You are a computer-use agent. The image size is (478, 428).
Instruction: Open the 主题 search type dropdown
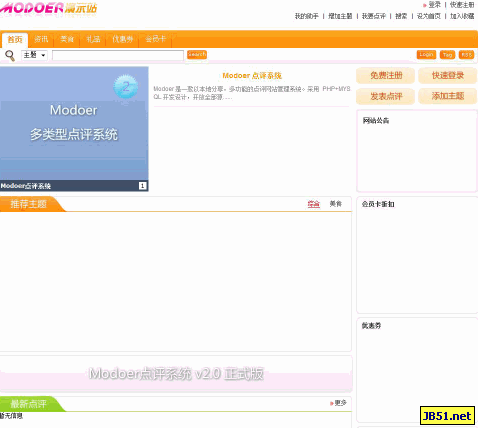[34, 55]
